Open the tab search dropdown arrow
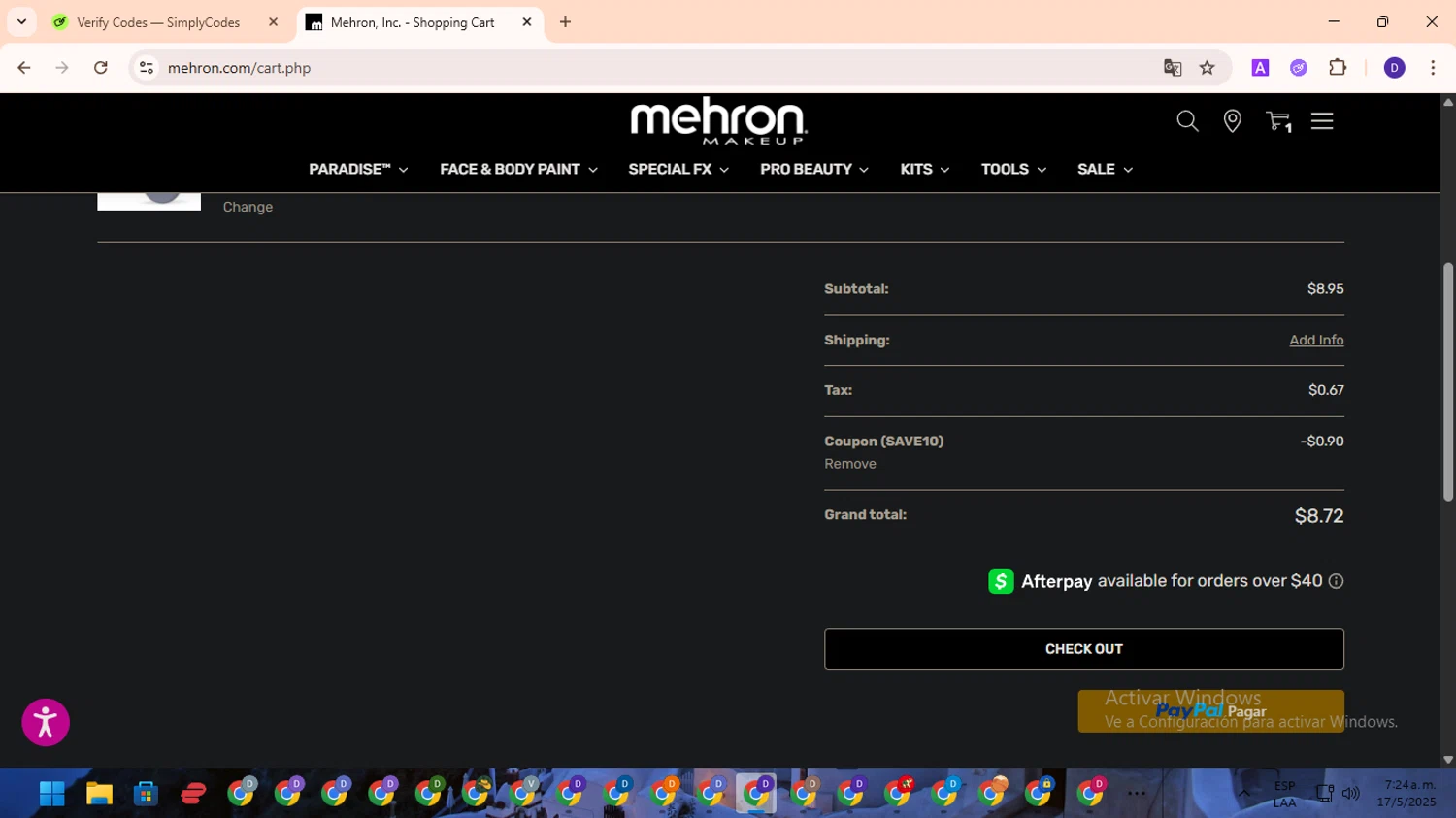Image resolution: width=1456 pixels, height=818 pixels. [21, 21]
